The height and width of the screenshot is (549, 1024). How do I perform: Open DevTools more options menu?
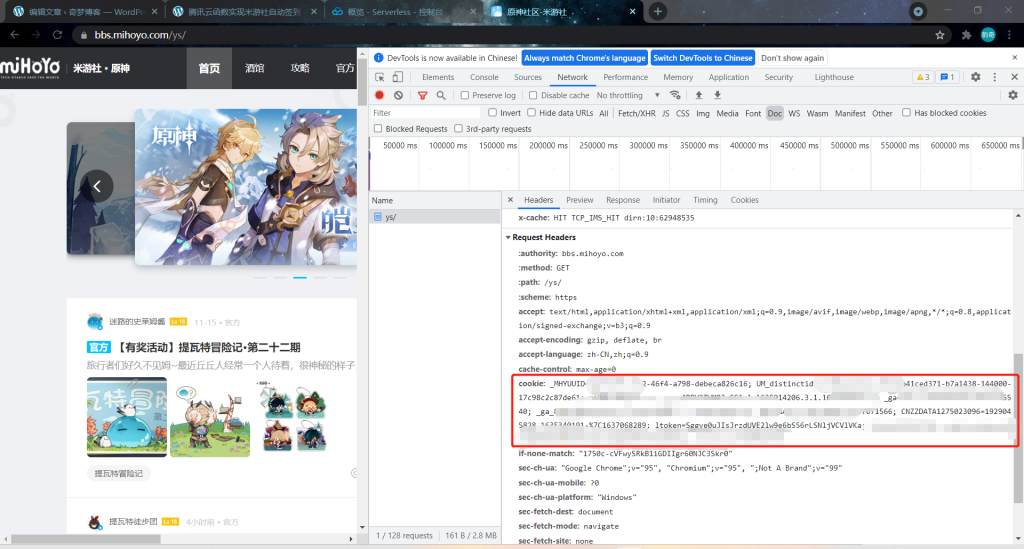pyautogui.click(x=995, y=77)
